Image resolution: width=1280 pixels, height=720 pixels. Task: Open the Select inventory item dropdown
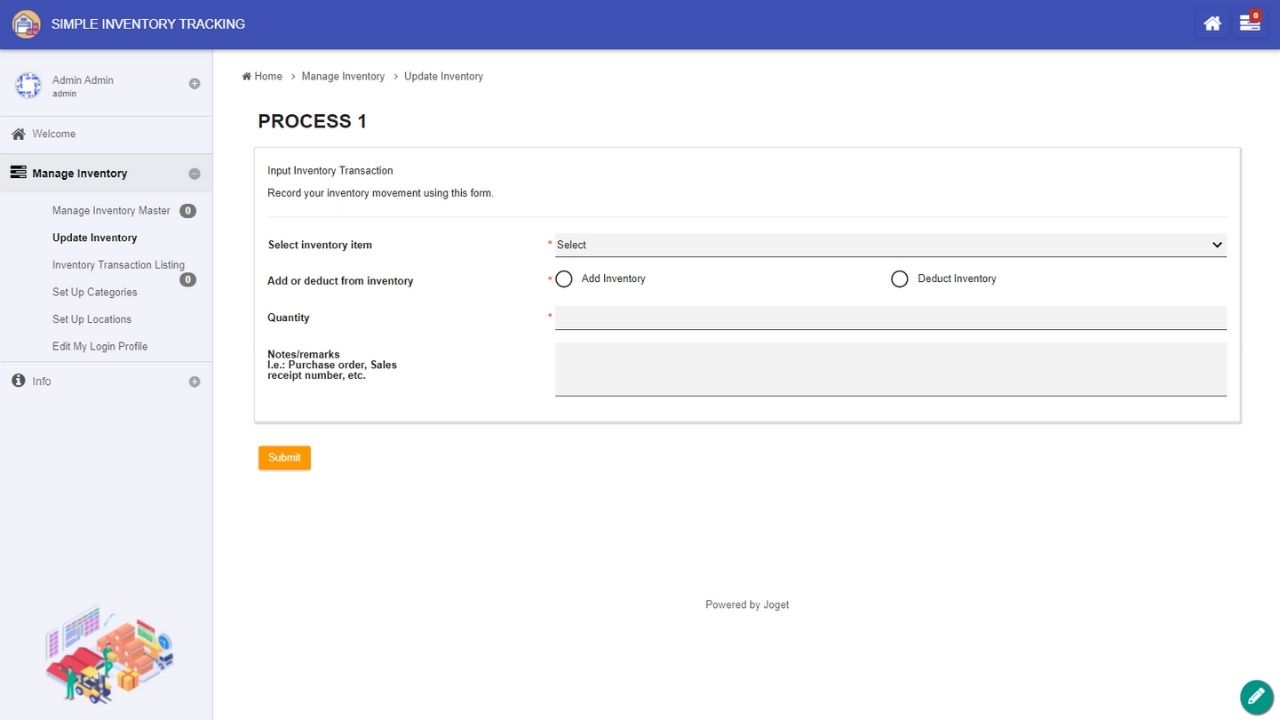pos(890,245)
